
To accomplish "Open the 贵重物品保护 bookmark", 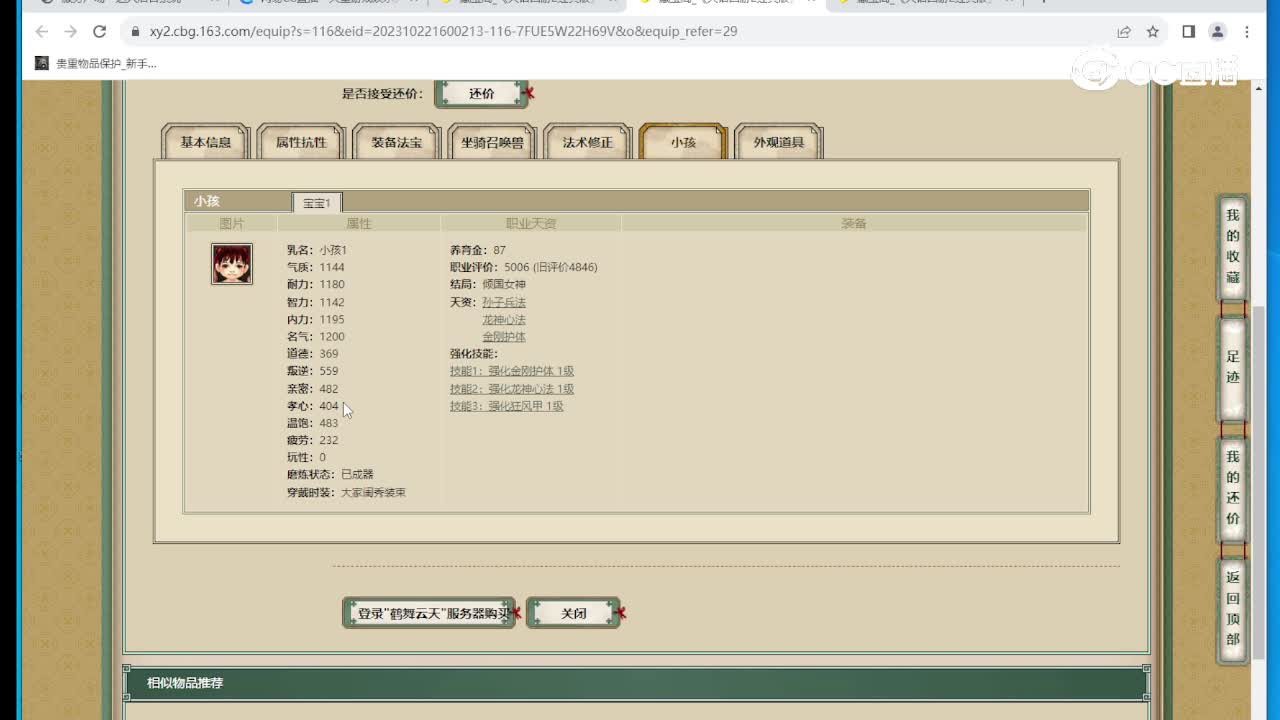I will (x=96, y=63).
